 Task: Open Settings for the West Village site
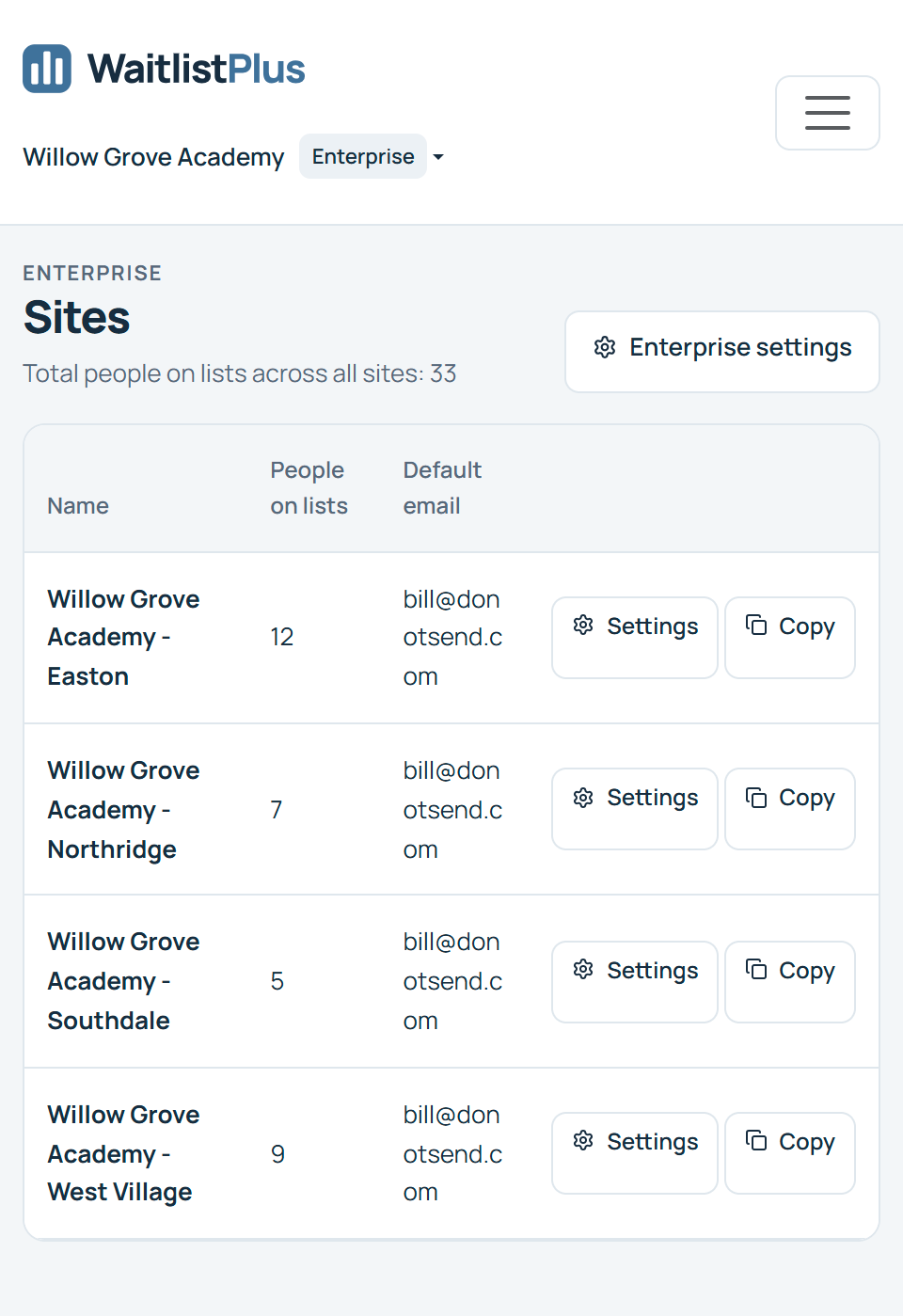coord(635,1153)
